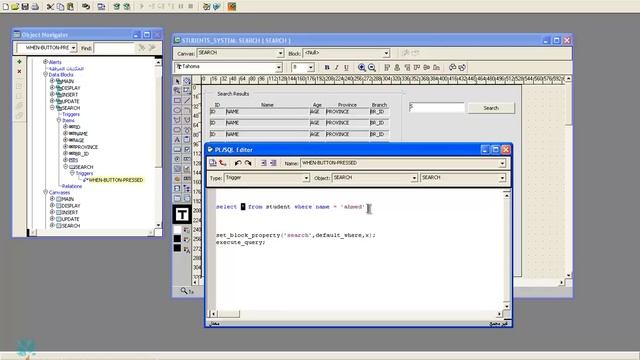
Task: Click the Outdent icon in PL/SQL Editor
Action: 273,163
